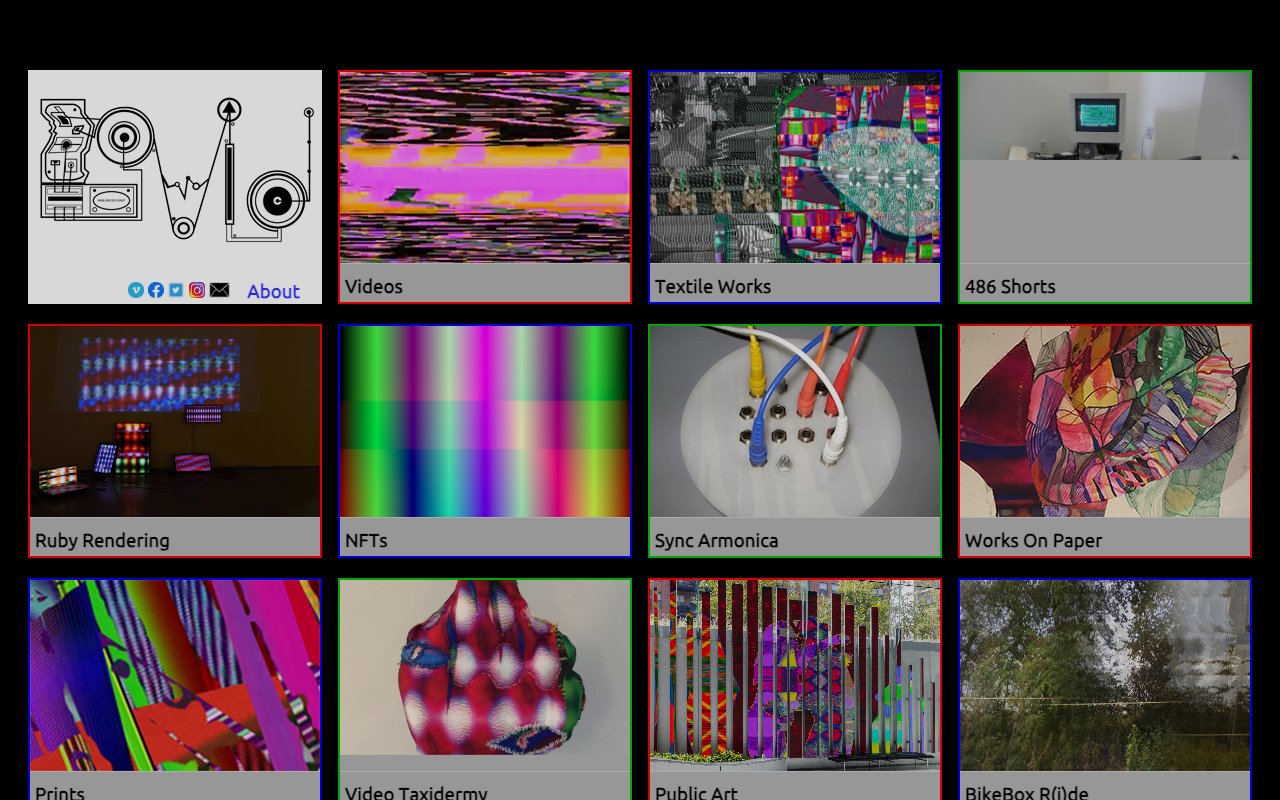Open the Sync Armonica cables thumbnail

[795, 421]
